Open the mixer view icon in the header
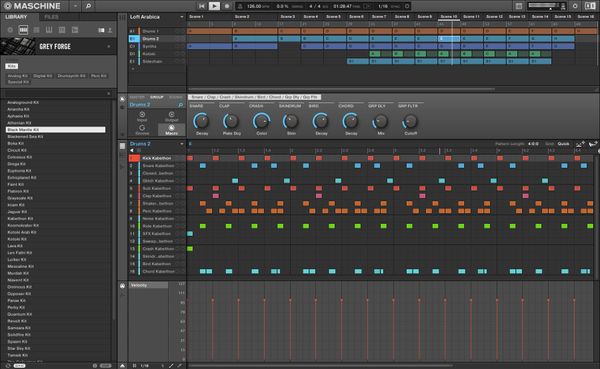Screen dimensions: 600x369 [x=518, y=6]
